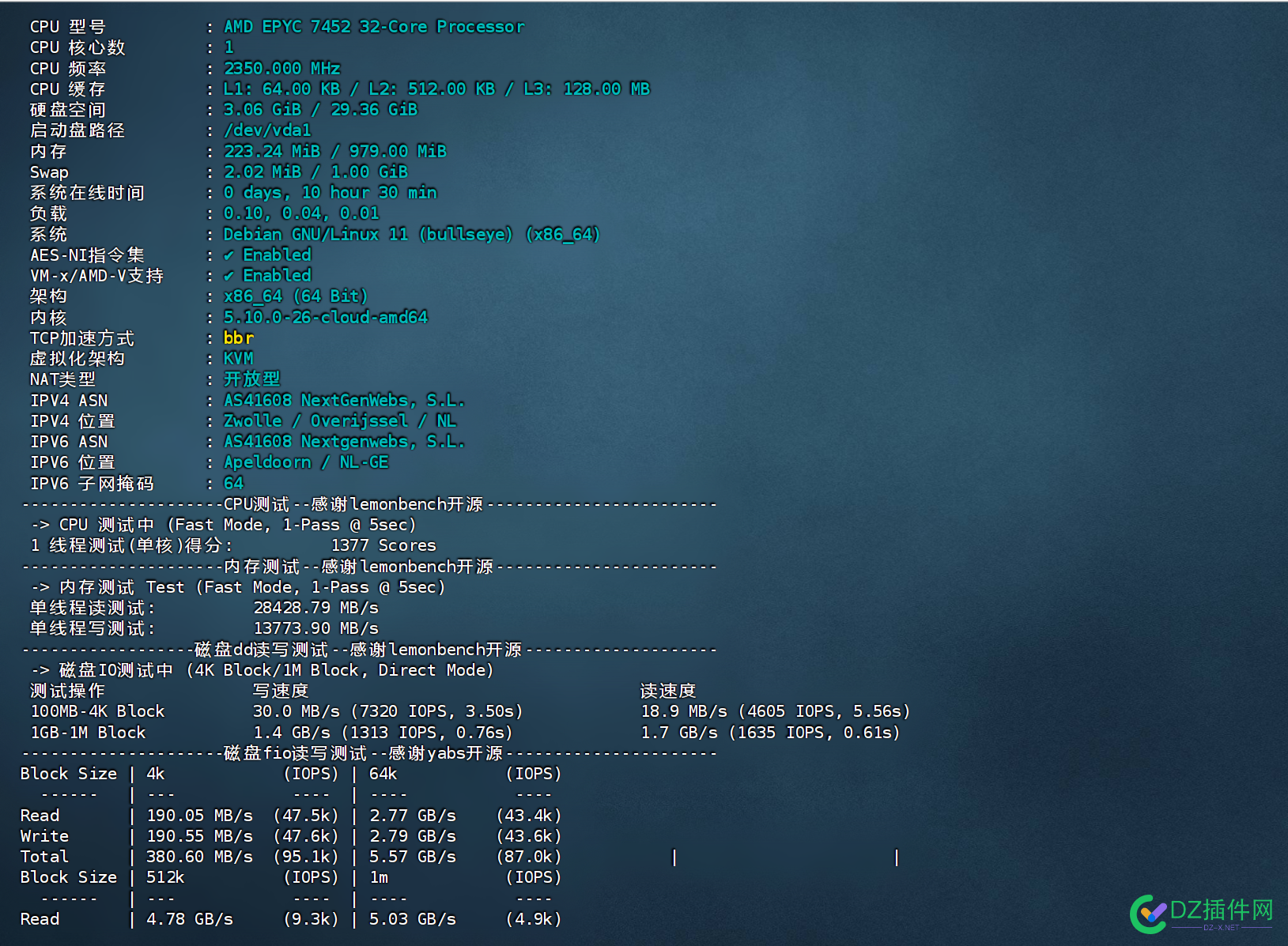Click the CPU score '1377 Scores'

(383, 545)
